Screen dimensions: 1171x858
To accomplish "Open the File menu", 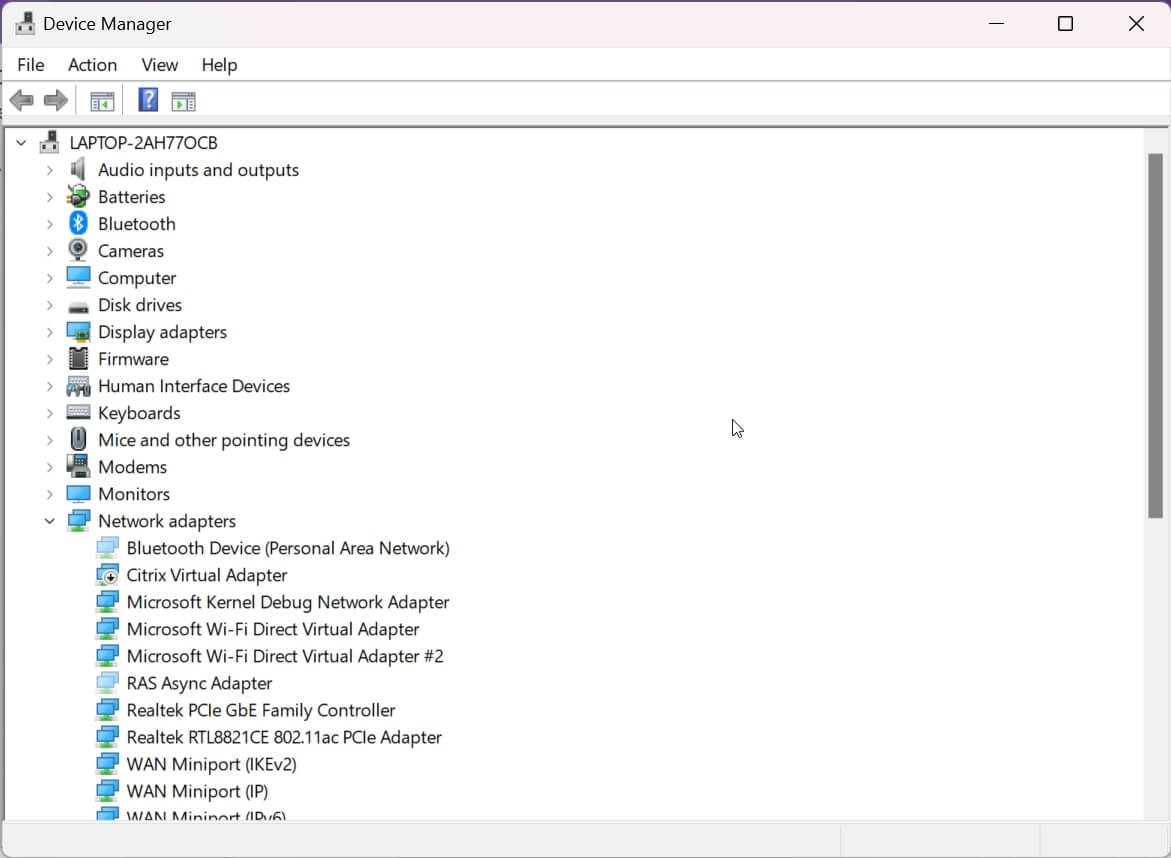I will pos(31,65).
